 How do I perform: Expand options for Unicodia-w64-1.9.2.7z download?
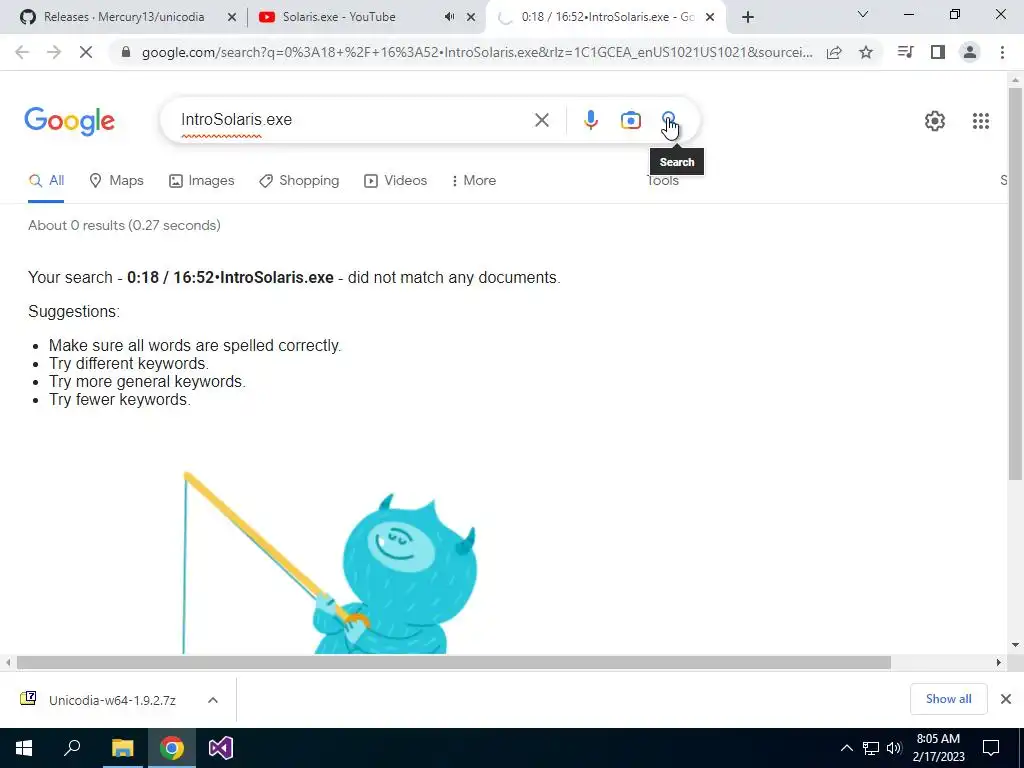212,700
